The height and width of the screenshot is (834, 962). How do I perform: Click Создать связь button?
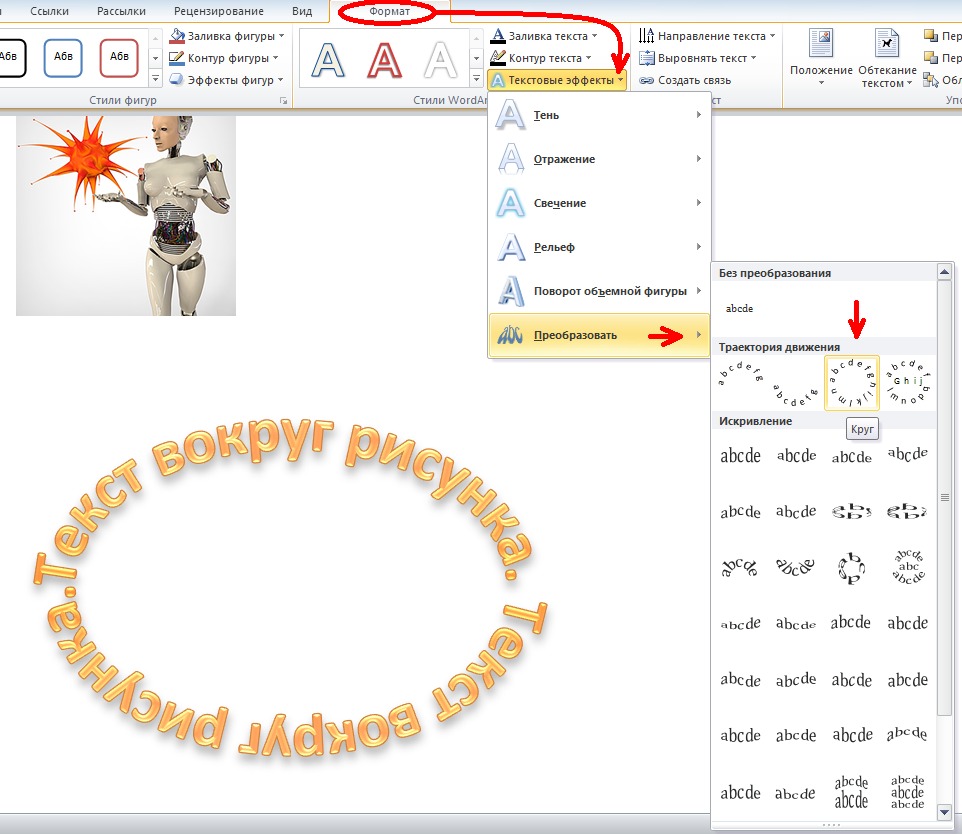(x=685, y=80)
